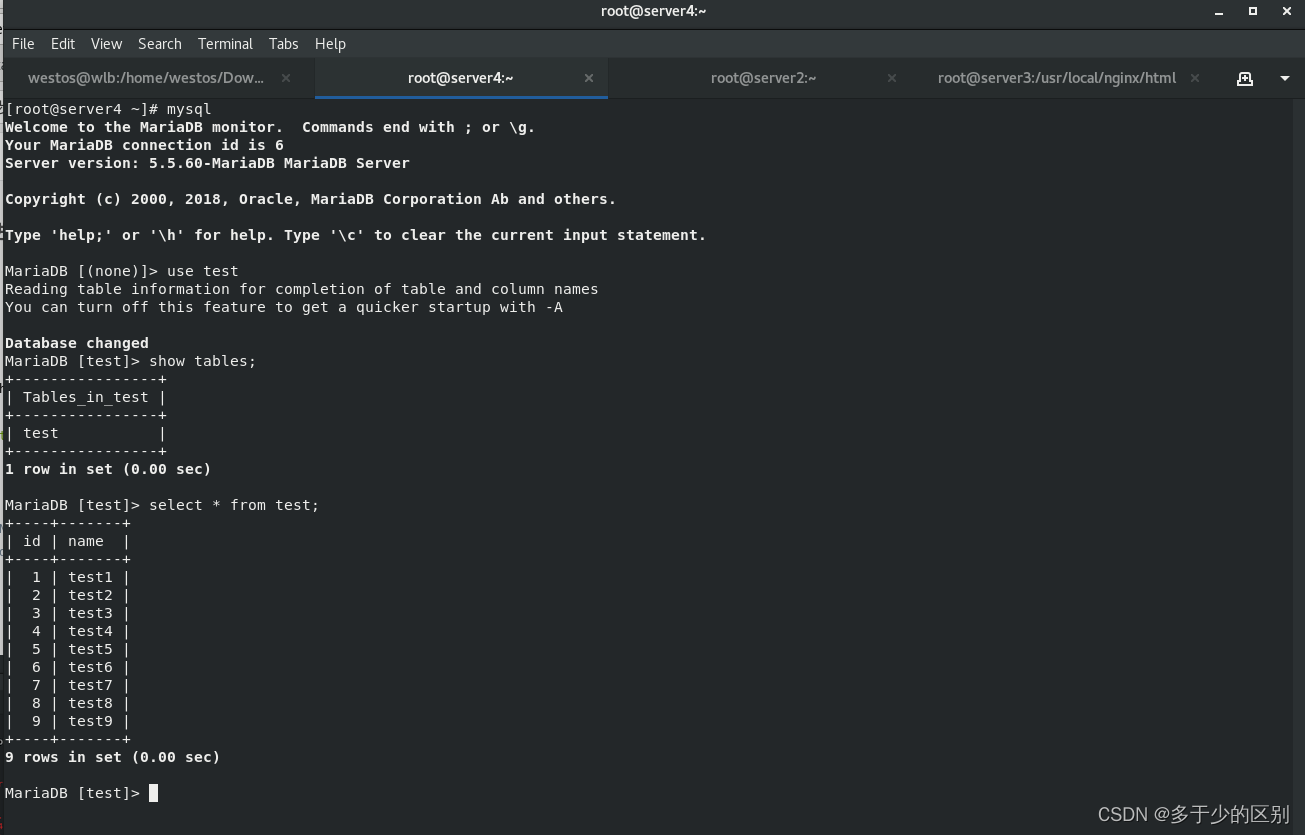This screenshot has width=1305, height=835.
Task: Maximize the terminal window
Action: pos(1253,12)
